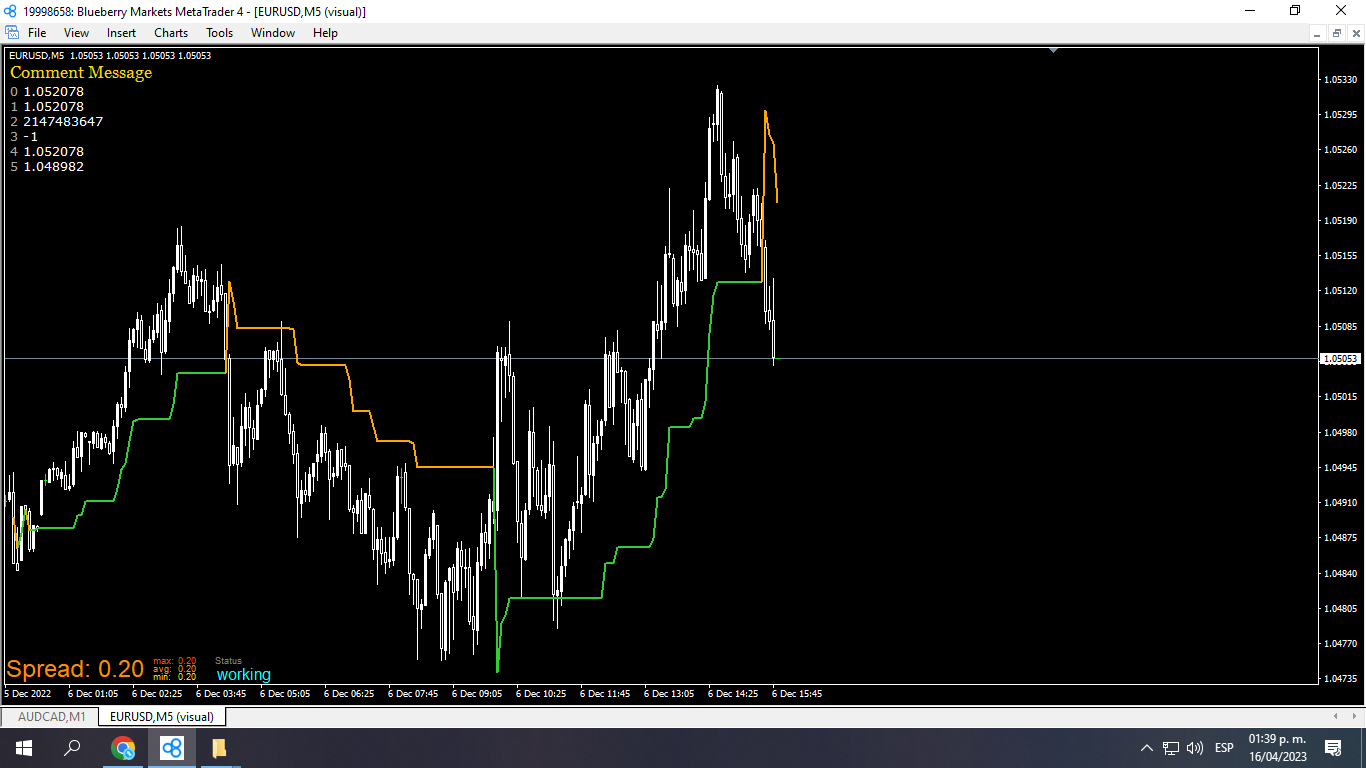Click comment row 3 value -1
Screen dimensions: 1366x768
(x=31, y=137)
